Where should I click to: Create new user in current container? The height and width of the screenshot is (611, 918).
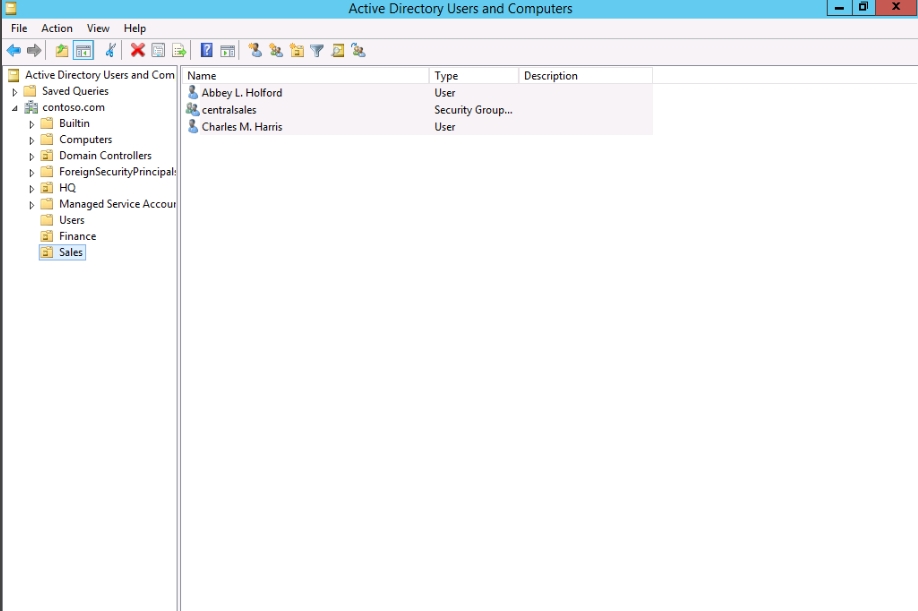[255, 51]
